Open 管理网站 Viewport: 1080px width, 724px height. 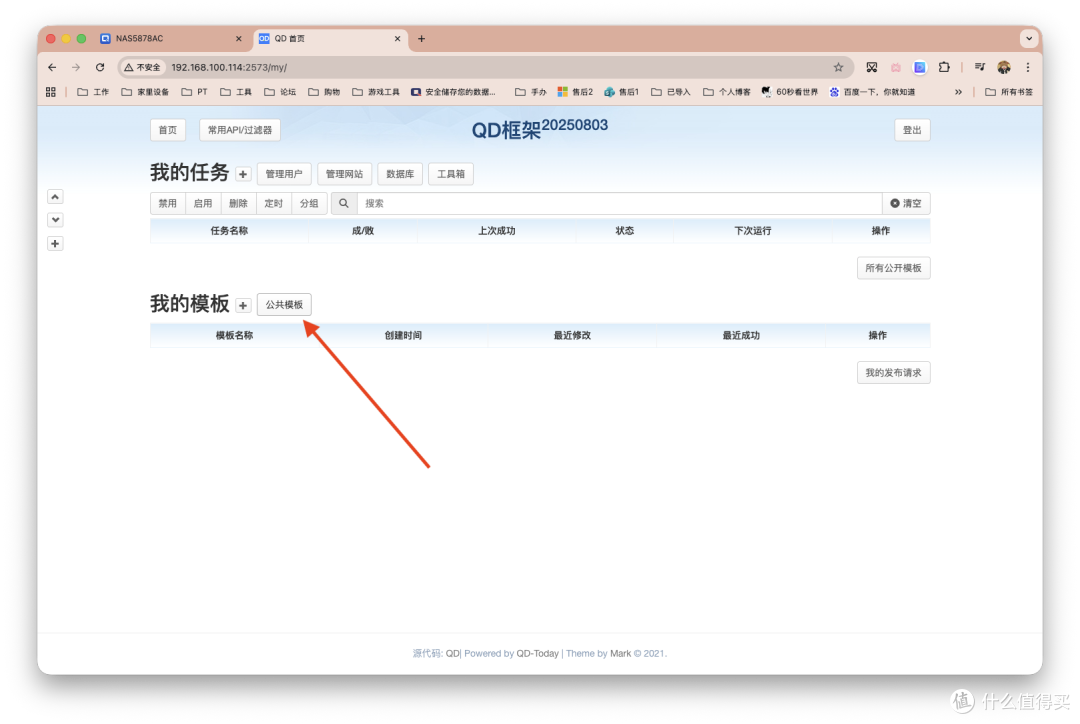click(344, 174)
